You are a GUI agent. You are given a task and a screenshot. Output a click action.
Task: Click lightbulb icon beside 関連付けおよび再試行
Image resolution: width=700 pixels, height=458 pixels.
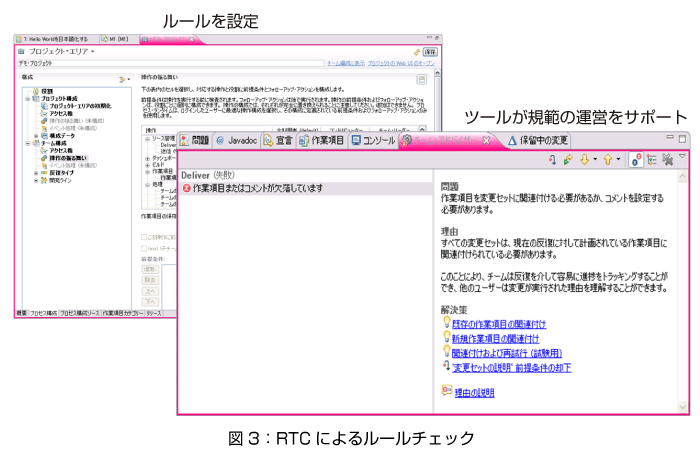(446, 351)
